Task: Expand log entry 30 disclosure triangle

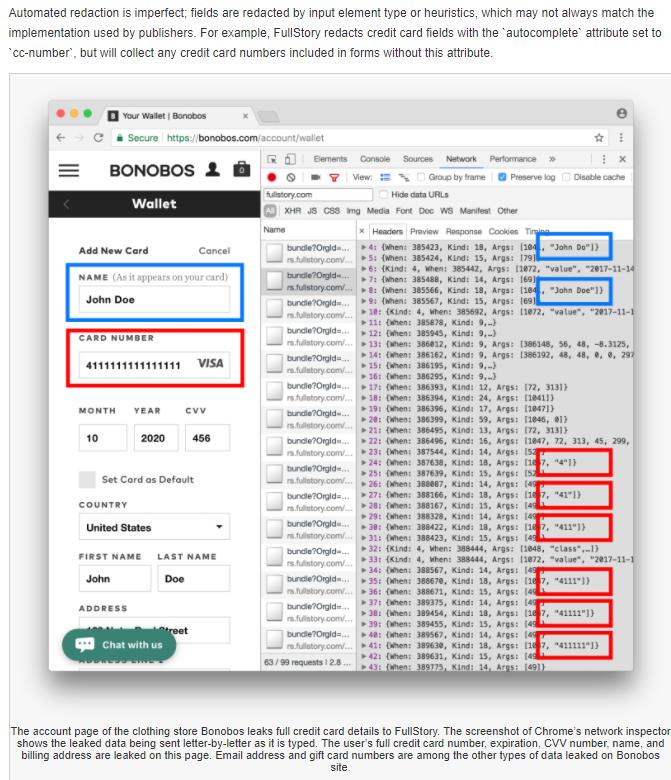Action: point(364,527)
